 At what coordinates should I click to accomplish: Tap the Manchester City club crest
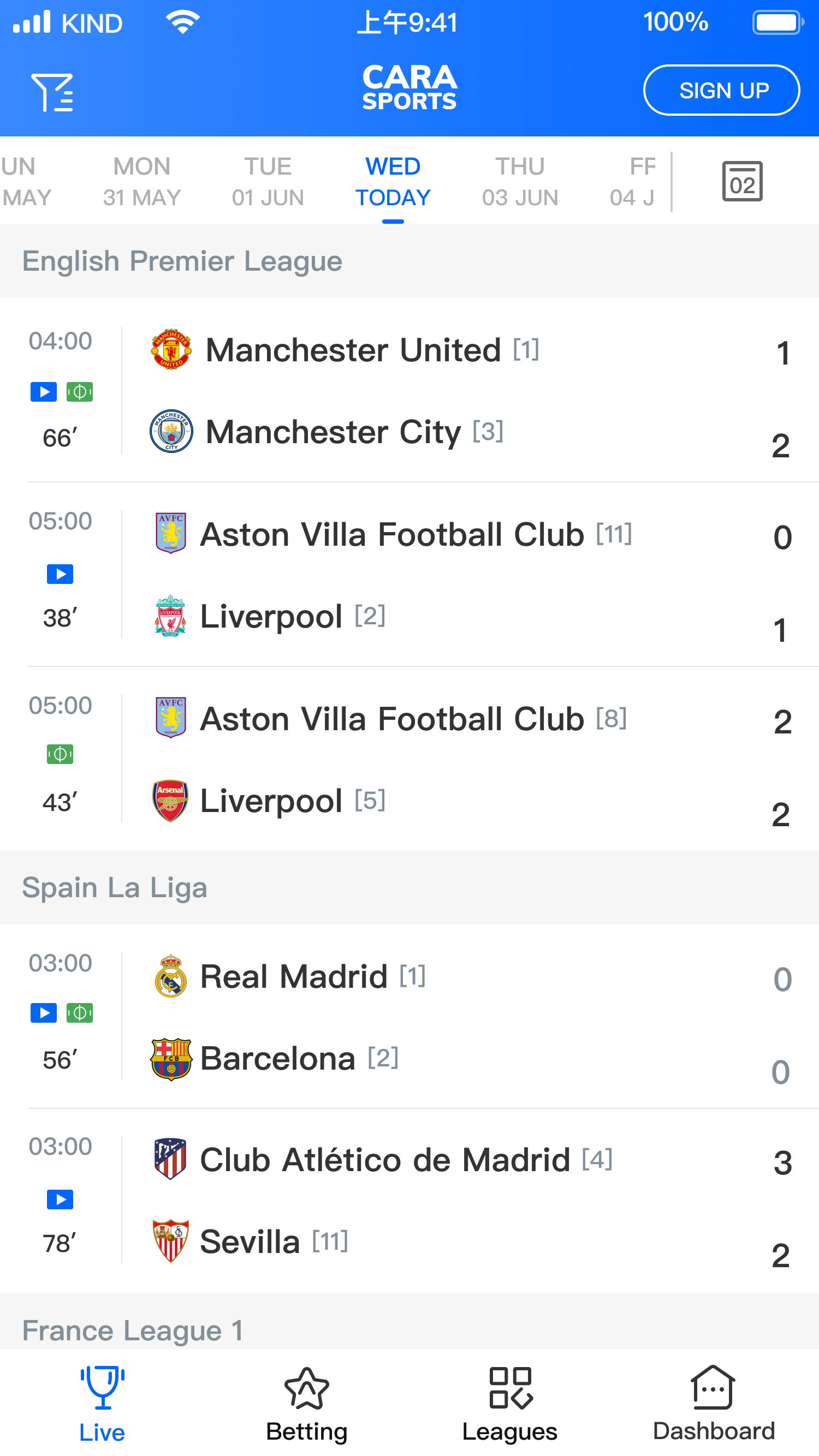[171, 431]
